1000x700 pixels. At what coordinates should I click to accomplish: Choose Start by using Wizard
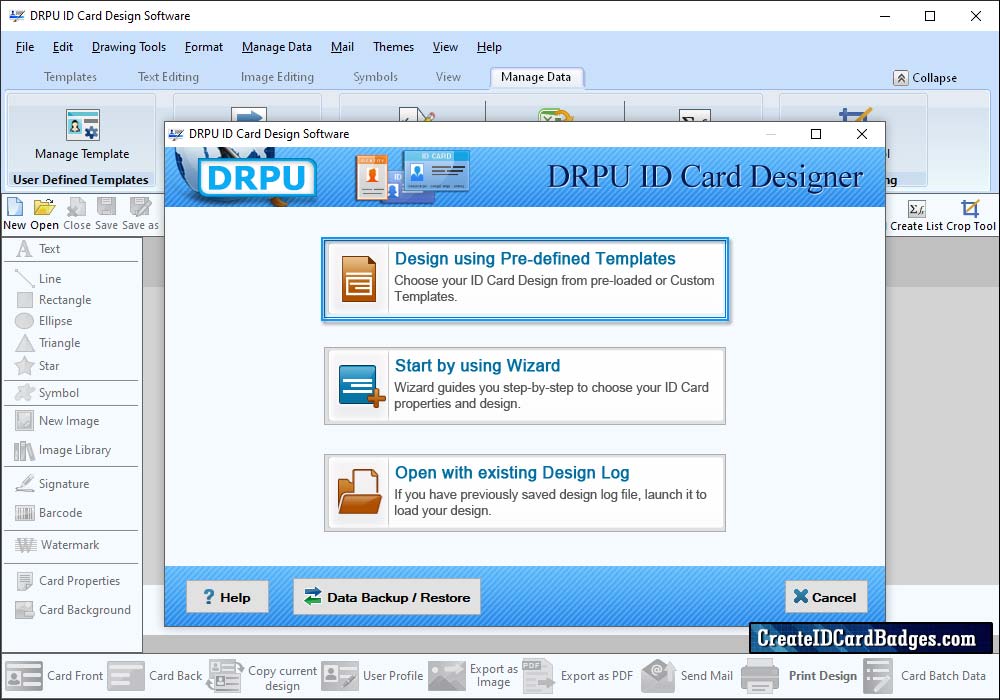(x=525, y=386)
